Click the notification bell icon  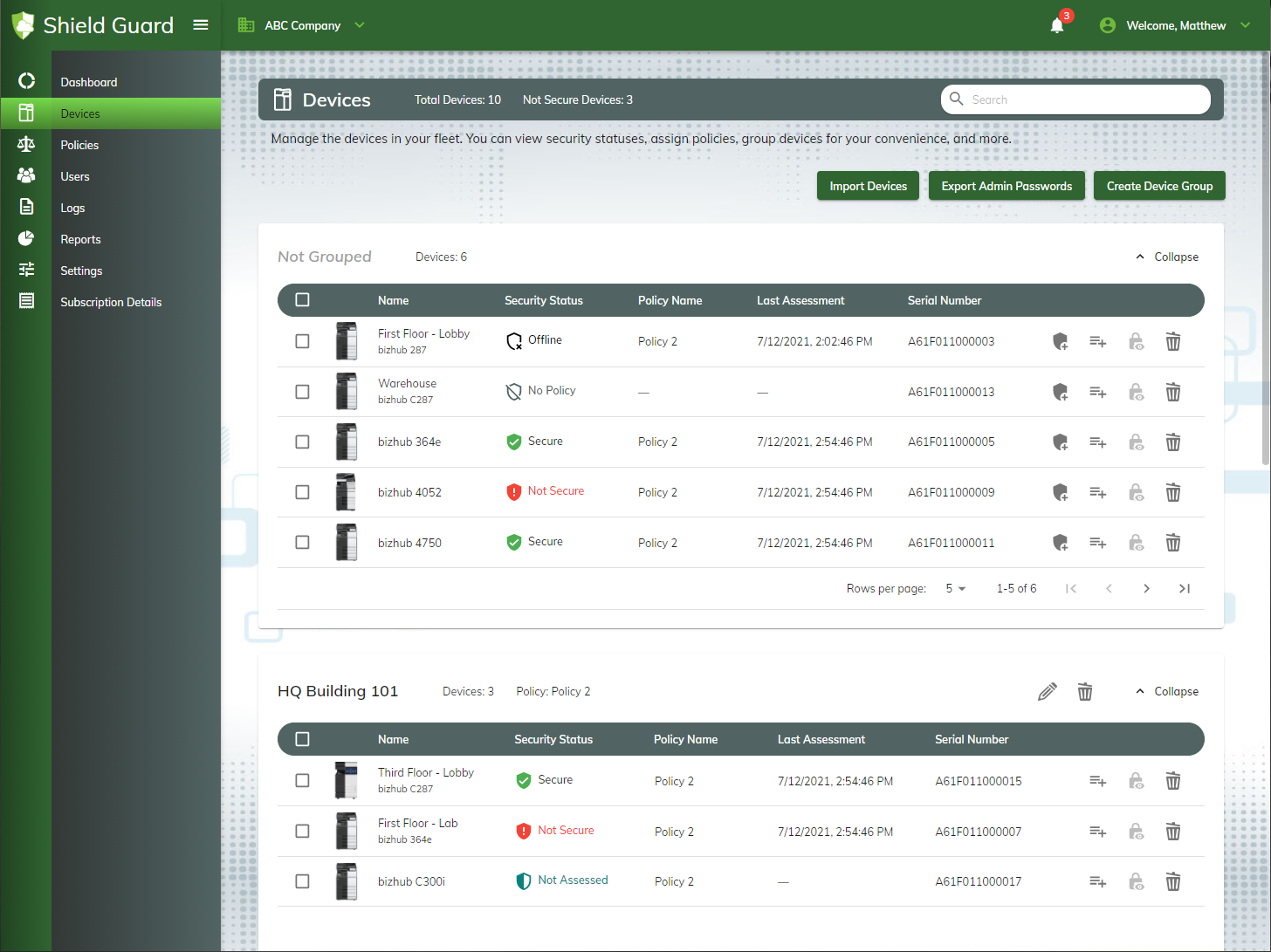(1057, 25)
